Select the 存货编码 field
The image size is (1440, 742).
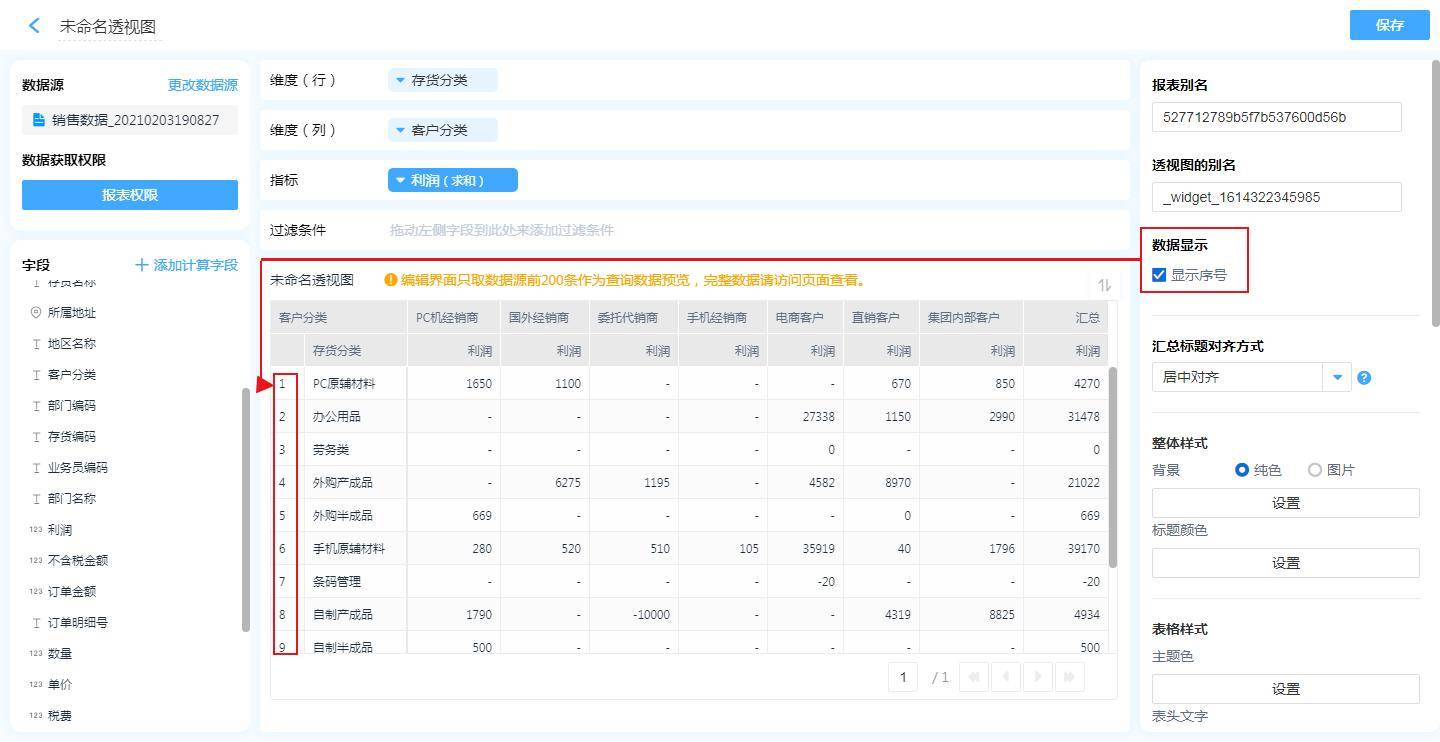click(71, 437)
